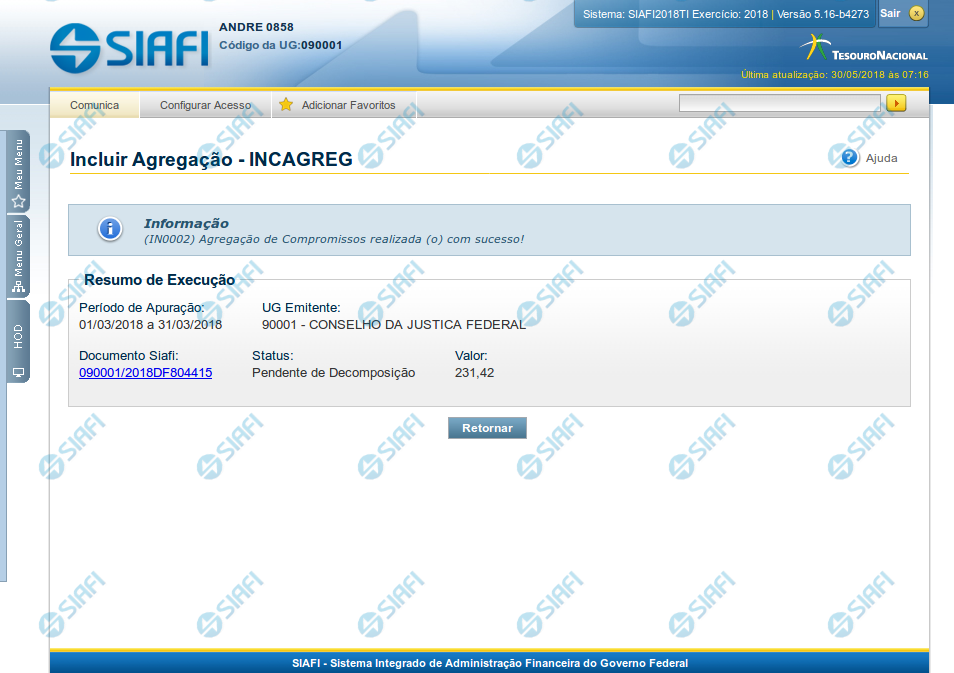This screenshot has height=673, width=954.
Task: Click the blue Informação info icon
Action: [110, 229]
